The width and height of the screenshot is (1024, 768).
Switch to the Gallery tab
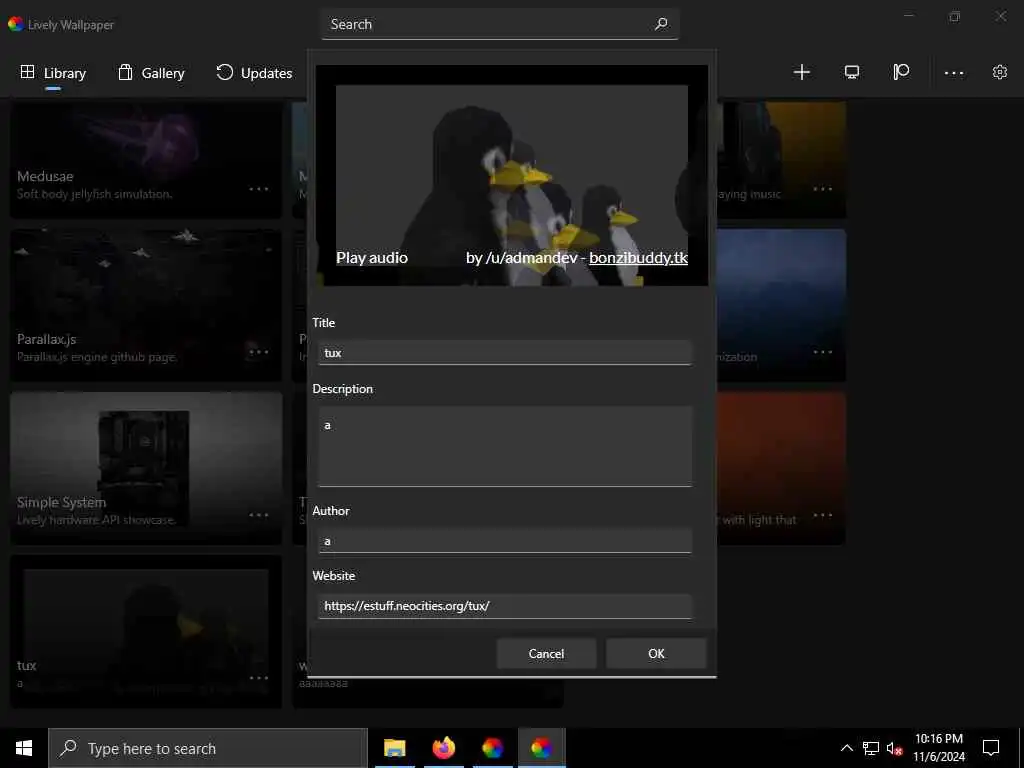point(152,73)
